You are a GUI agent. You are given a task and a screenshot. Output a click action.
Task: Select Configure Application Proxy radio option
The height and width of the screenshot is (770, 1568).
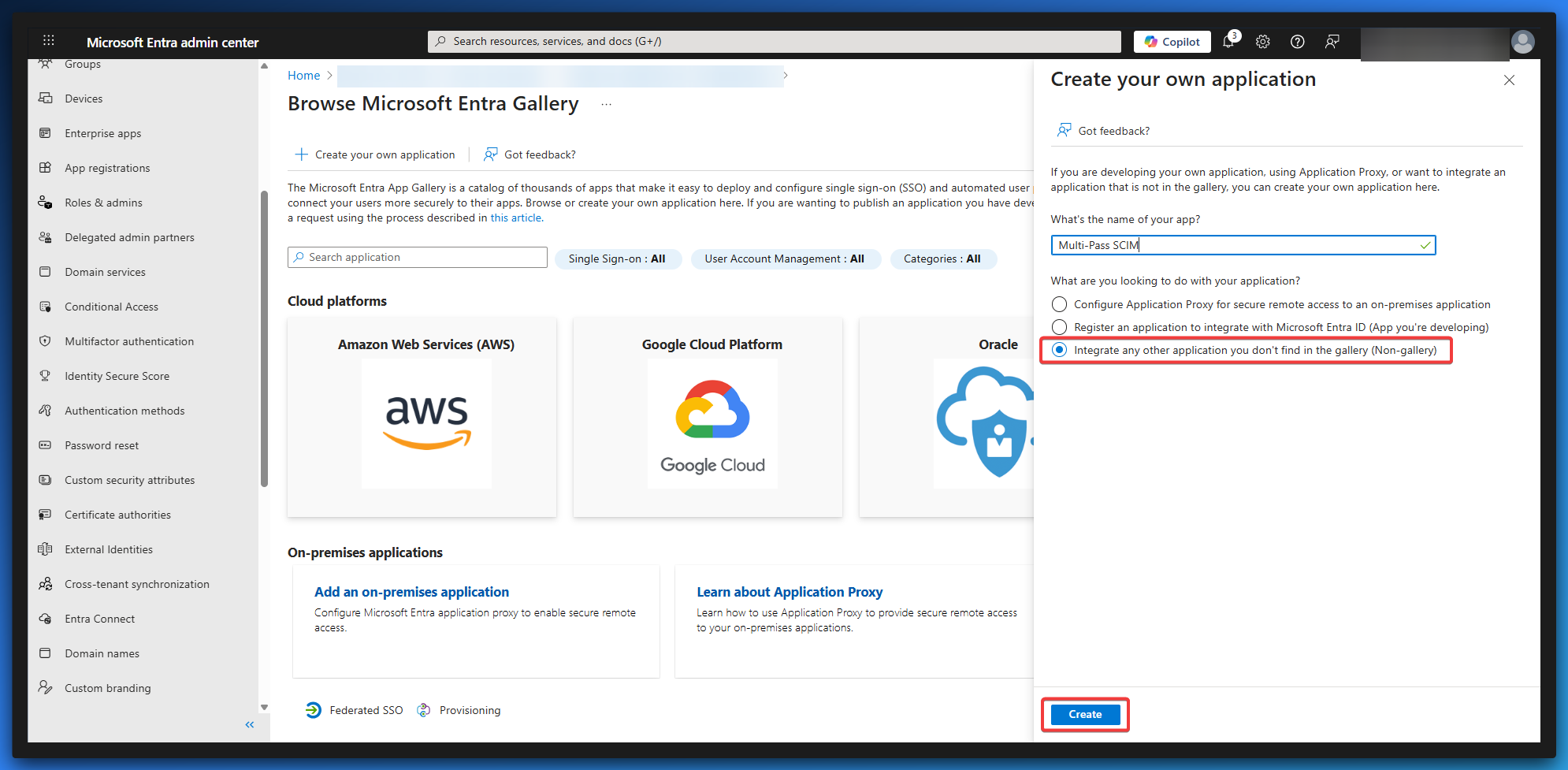pyautogui.click(x=1060, y=304)
